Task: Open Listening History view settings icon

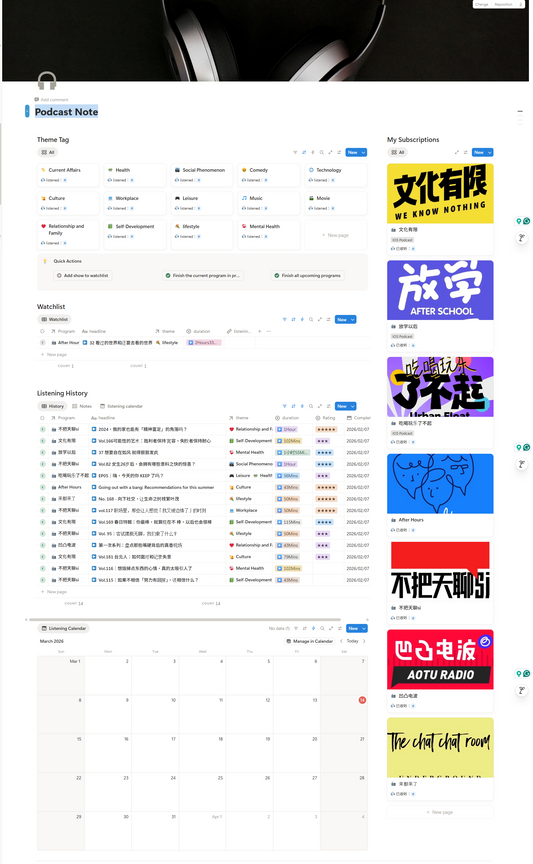Action: 329,406
